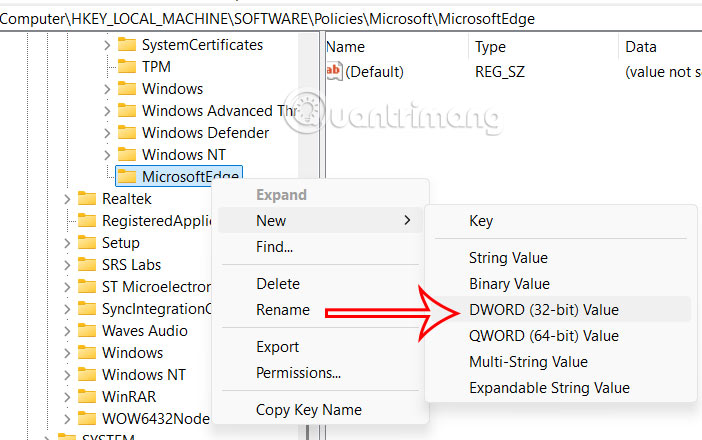
Task: Select QWORD (64-bit) Value
Action: (561, 336)
